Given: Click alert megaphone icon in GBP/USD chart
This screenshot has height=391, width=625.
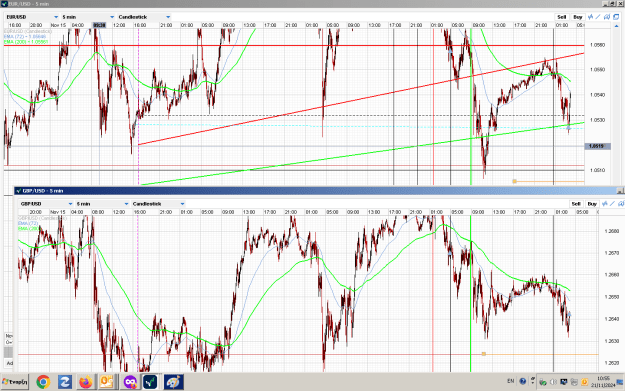Looking at the screenshot, I should [621, 204].
